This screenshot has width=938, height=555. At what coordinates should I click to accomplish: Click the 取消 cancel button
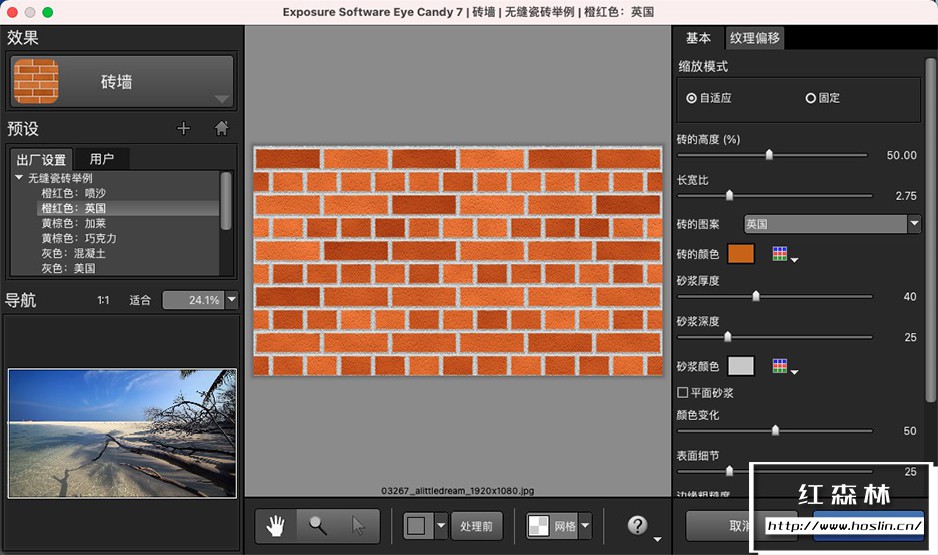click(x=740, y=526)
